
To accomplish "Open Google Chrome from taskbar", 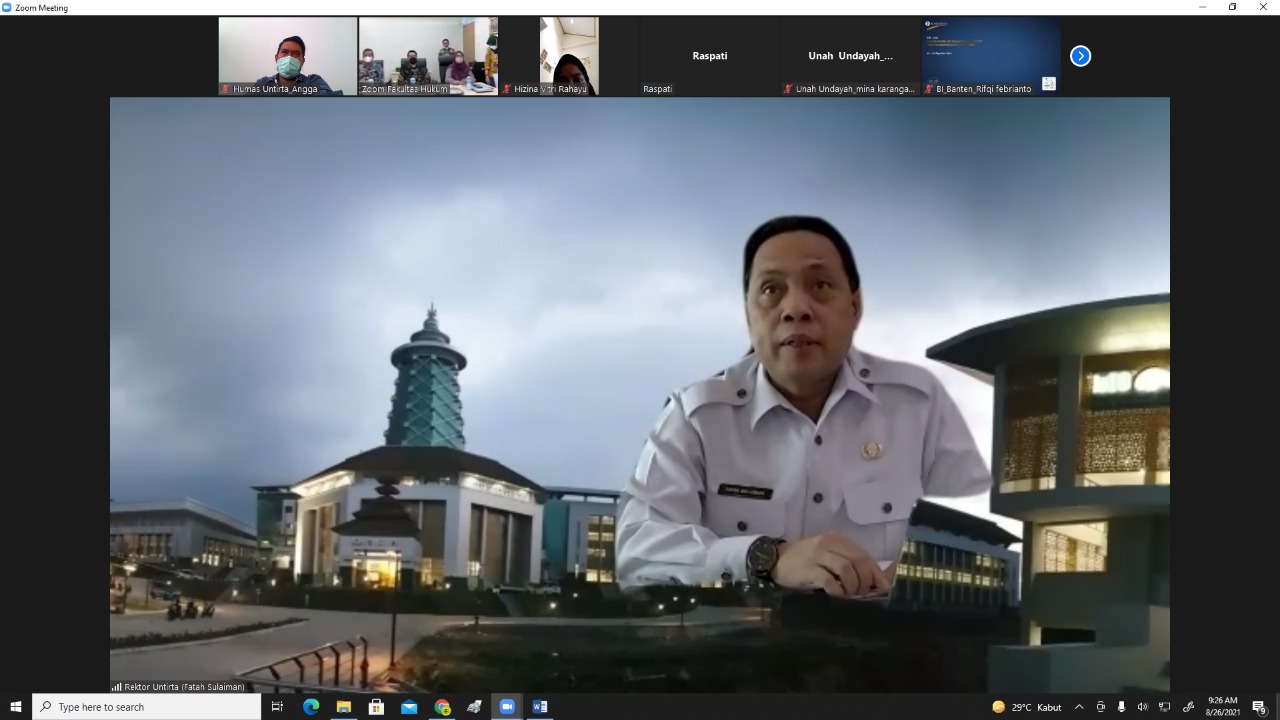I will pyautogui.click(x=442, y=707).
